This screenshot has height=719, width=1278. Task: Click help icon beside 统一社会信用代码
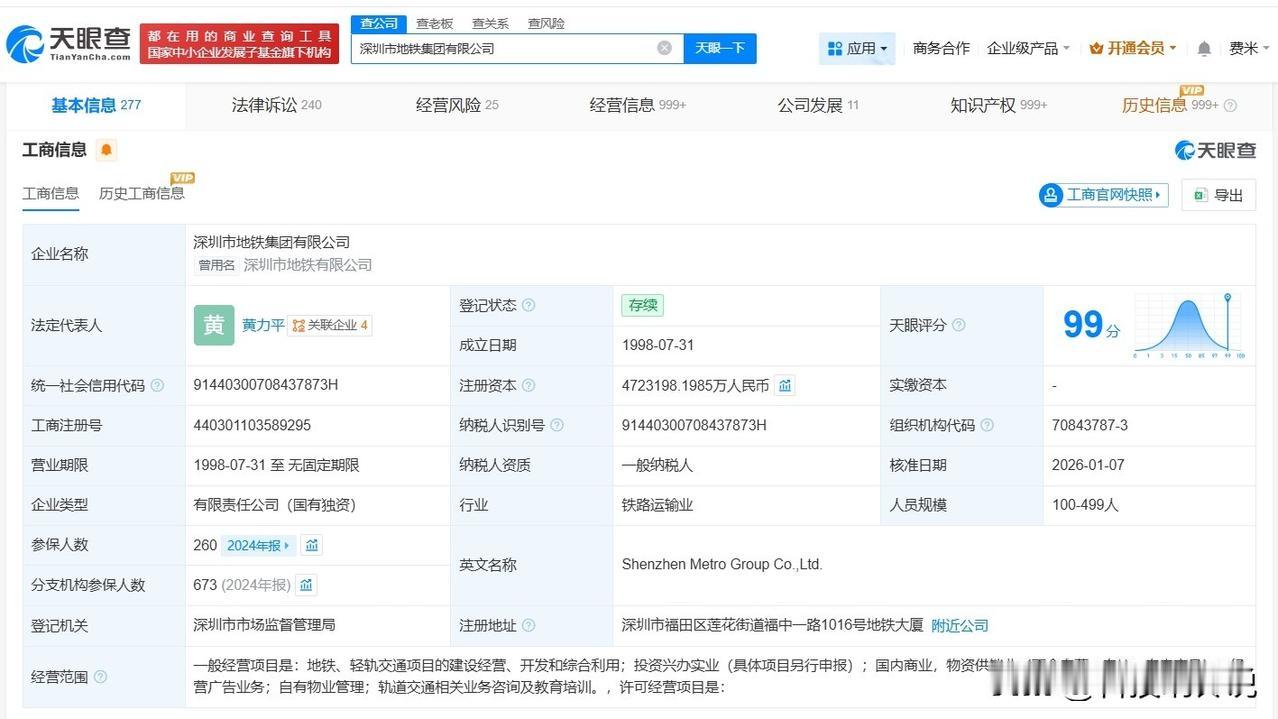157,385
